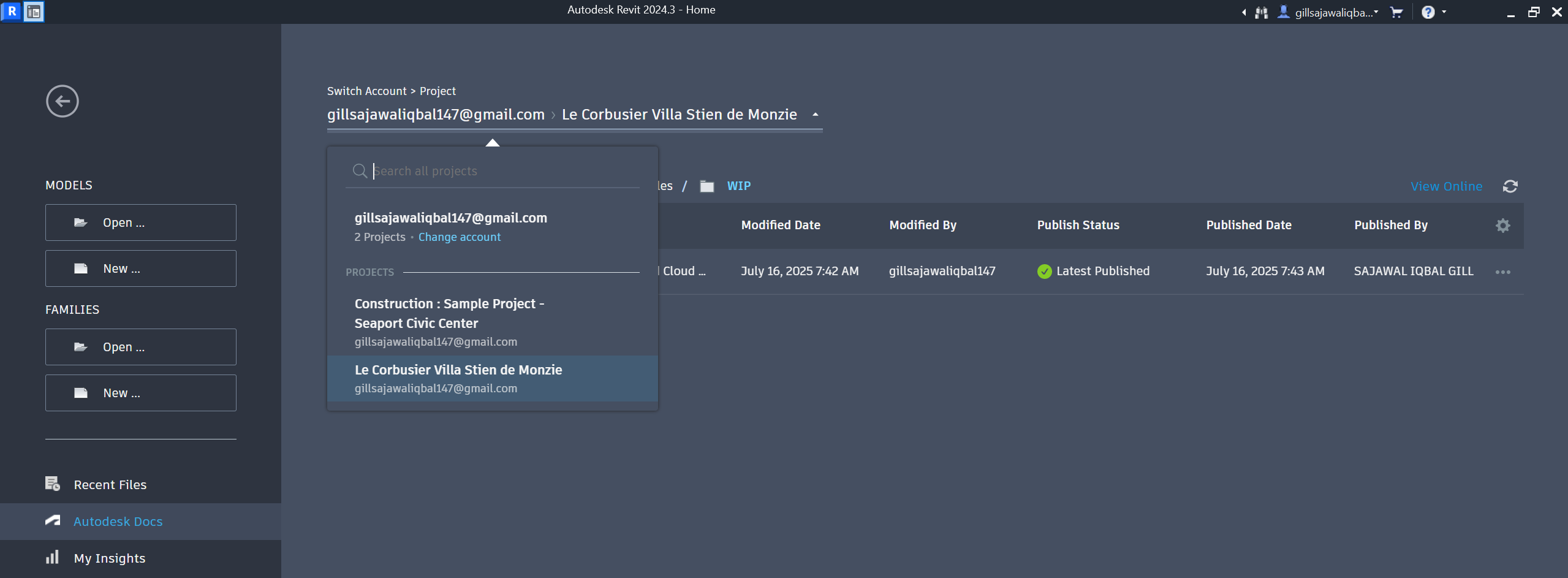Click the Search all projects field
Viewport: 1568px width, 578px height.
493,171
